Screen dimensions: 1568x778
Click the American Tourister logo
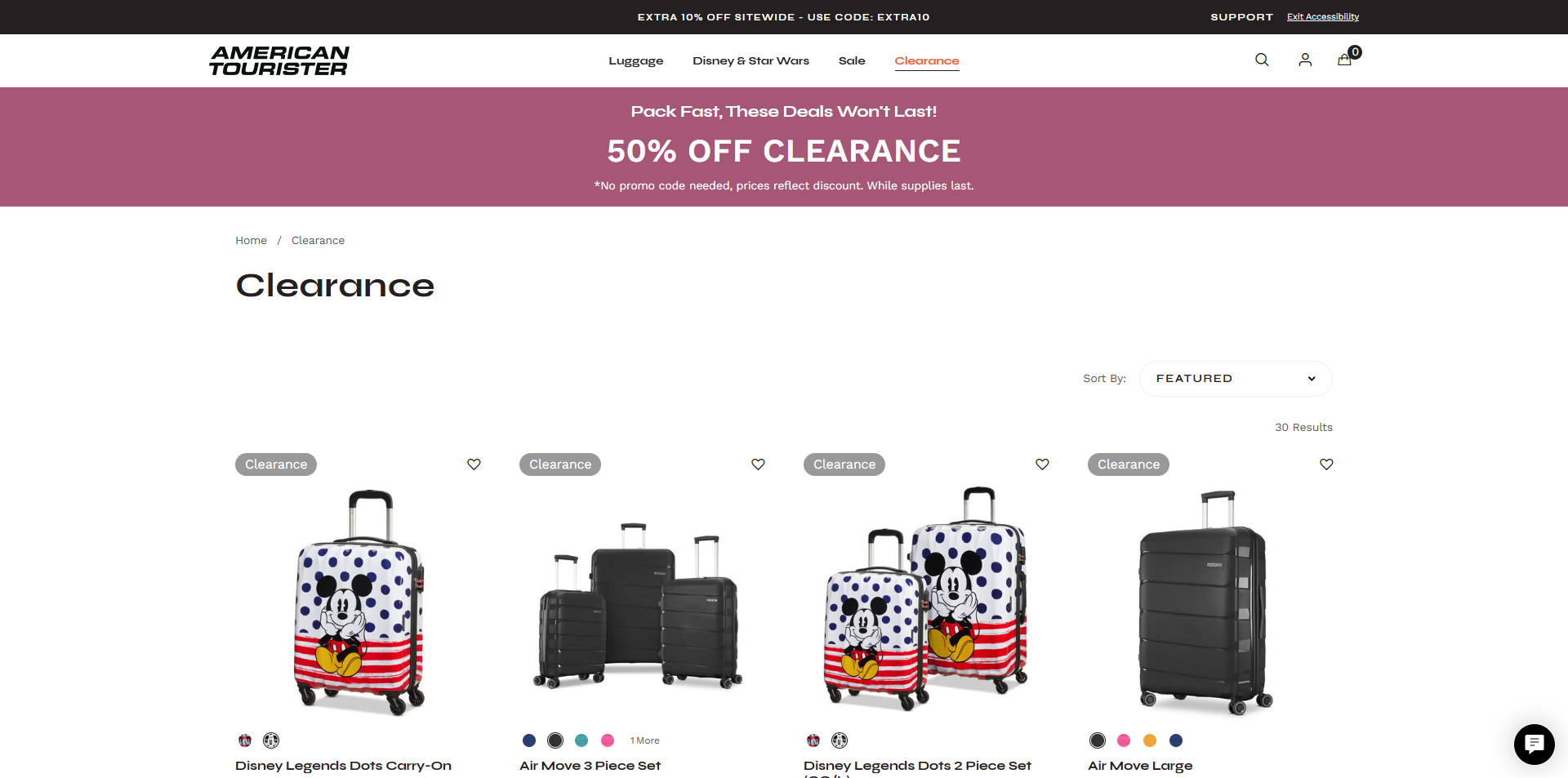(279, 60)
